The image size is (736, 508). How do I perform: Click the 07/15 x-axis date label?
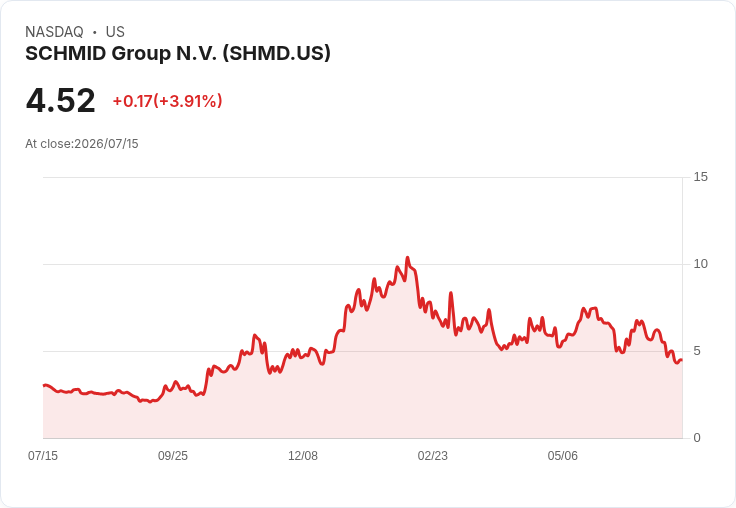[x=43, y=455]
